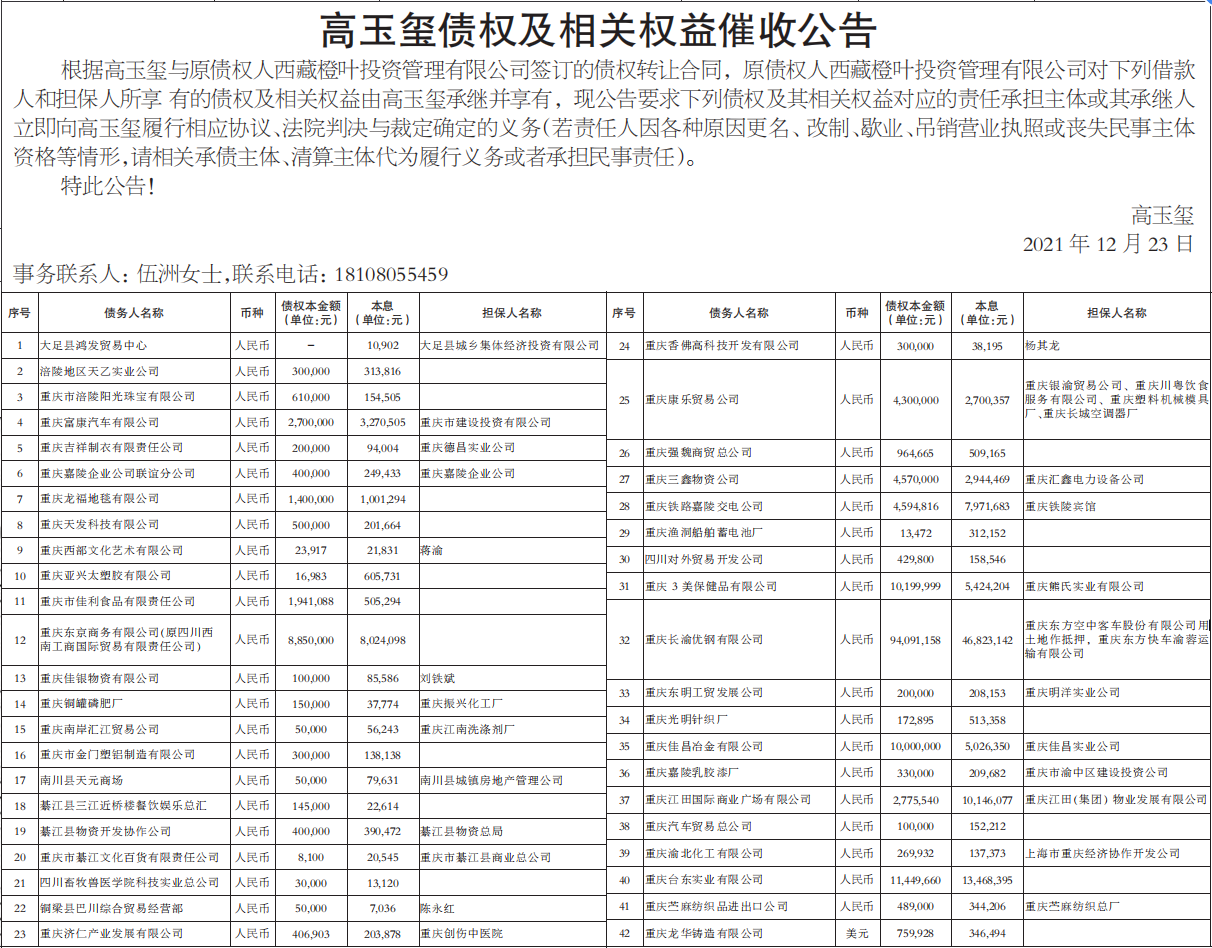1212x948 pixels.
Task: Click guarantor name 蒋渝
Action: pyautogui.click(x=432, y=551)
